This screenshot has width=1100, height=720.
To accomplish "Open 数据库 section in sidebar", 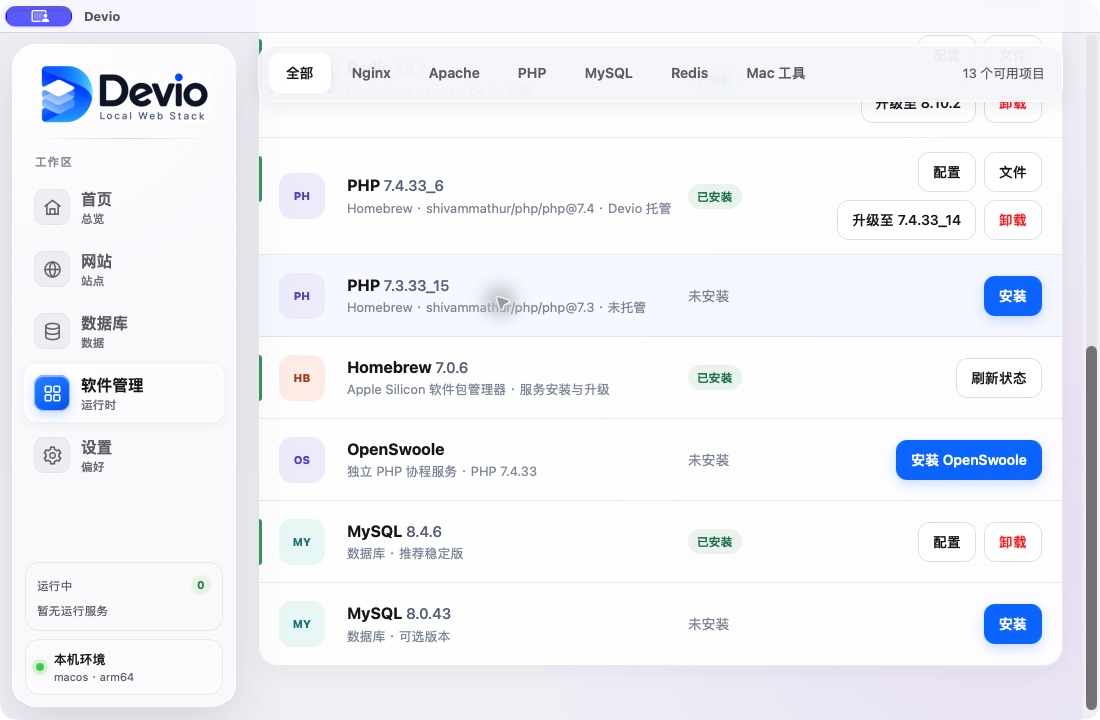I will [124, 331].
